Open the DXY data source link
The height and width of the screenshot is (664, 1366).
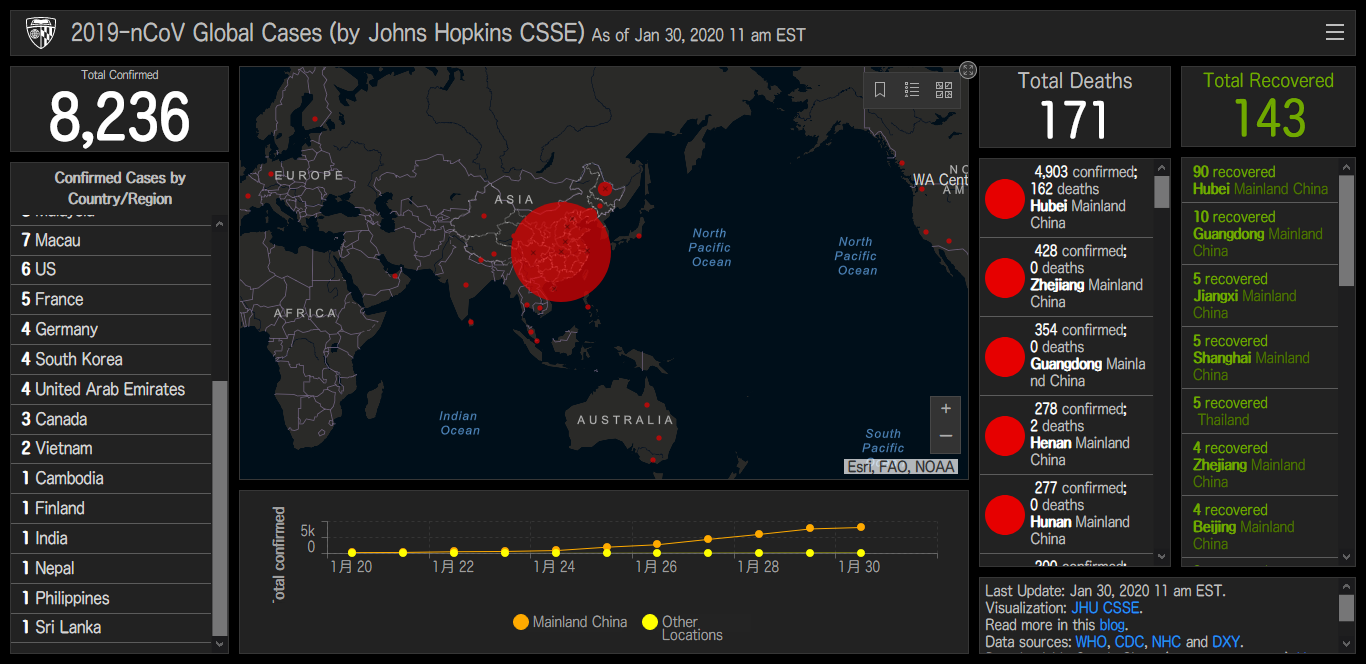tap(1226, 642)
